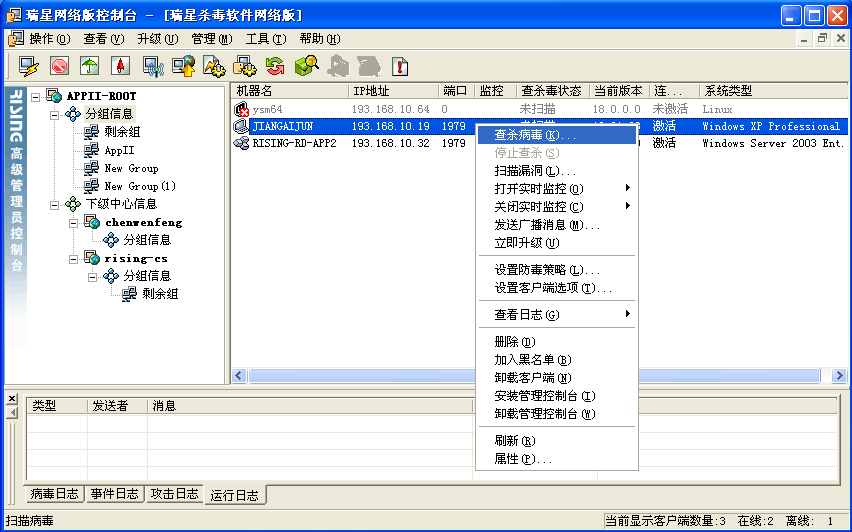Screen dimensions: 852x532
Task: Click the red stop-scan toolbar icon
Action: 59,66
